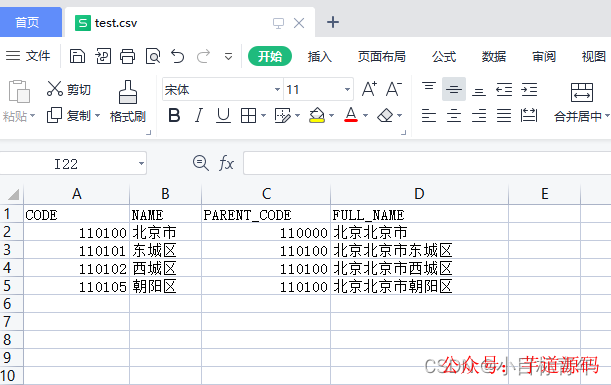The image size is (611, 385).
Task: Click the Save icon in quick toolbar
Action: (x=77, y=57)
